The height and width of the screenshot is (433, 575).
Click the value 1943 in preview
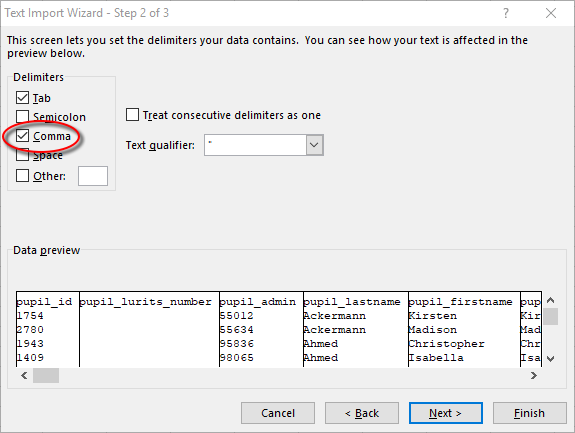pyautogui.click(x=30, y=344)
